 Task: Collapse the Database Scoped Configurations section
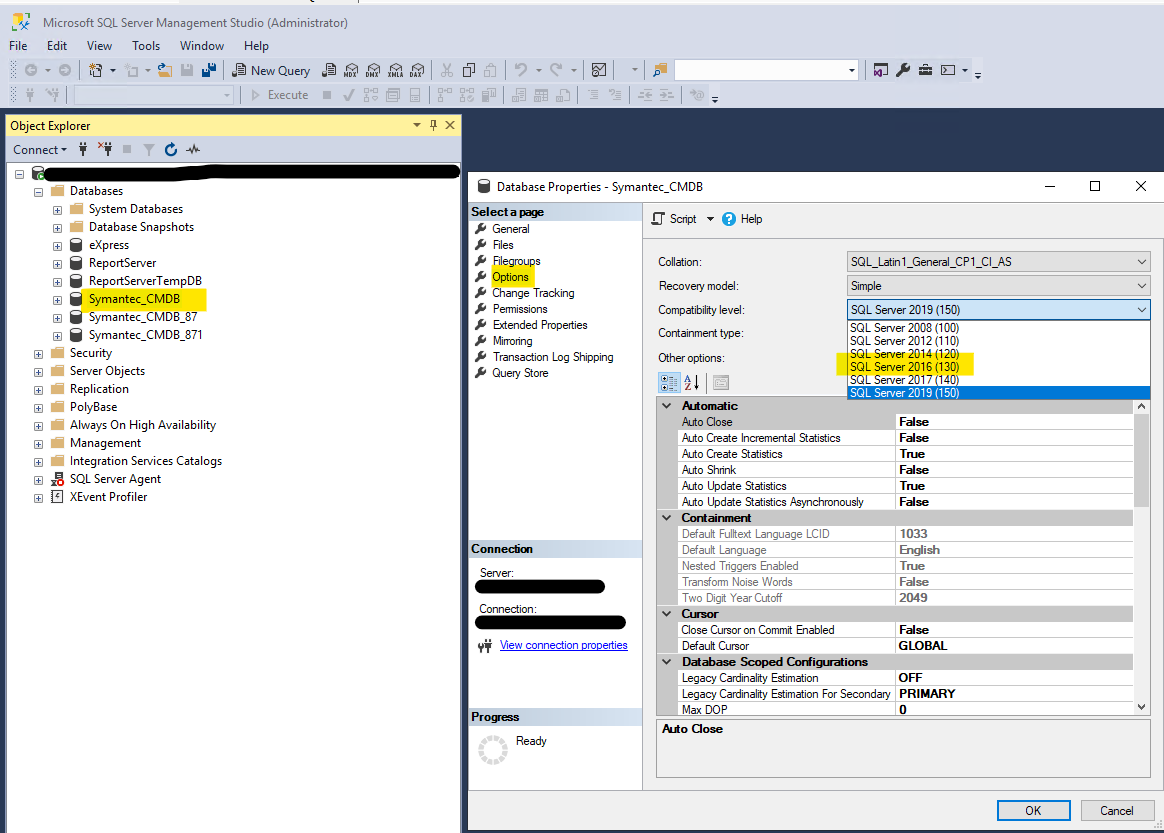[667, 662]
